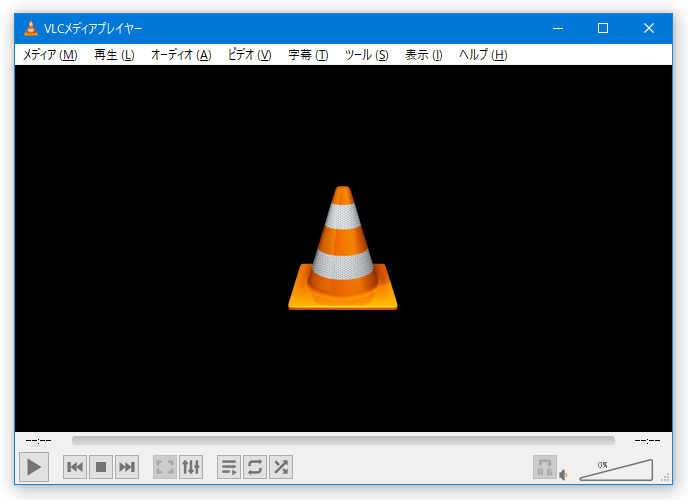This screenshot has width=688, height=500.
Task: Minimize the VLC window
Action: pos(558,29)
